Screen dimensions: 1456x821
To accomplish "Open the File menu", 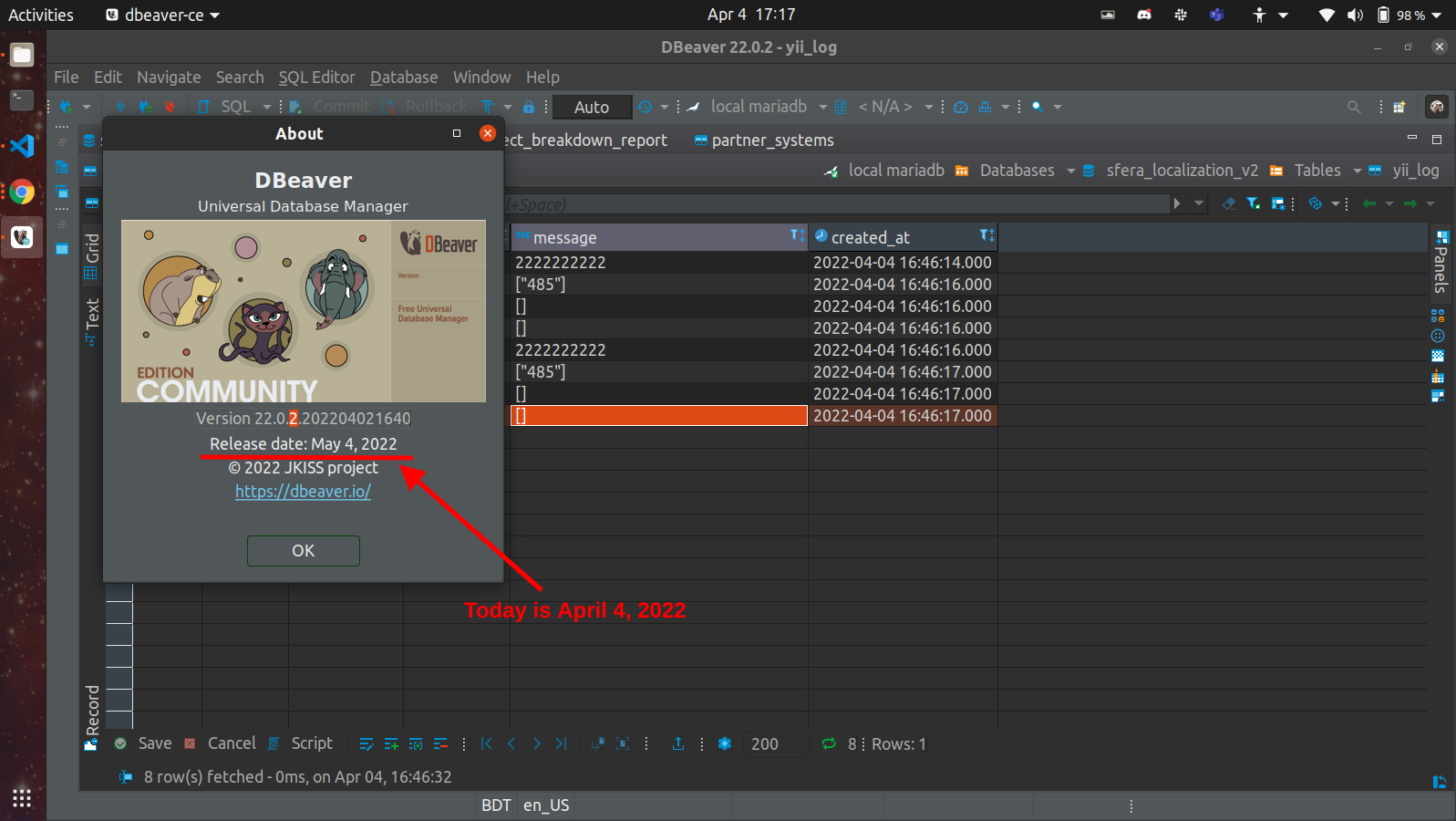I will tap(67, 78).
